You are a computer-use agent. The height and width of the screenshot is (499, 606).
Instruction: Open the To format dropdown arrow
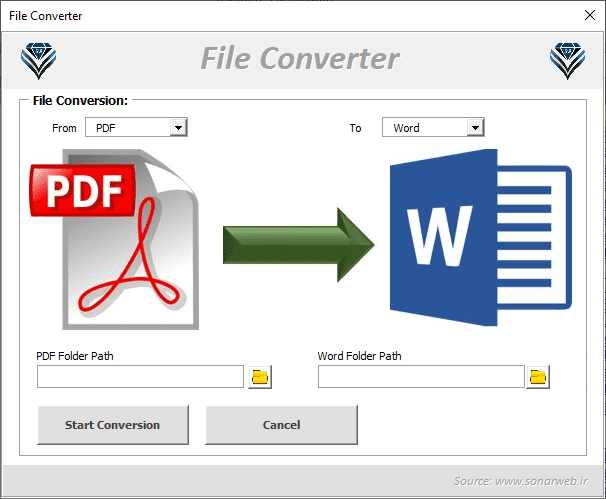coord(475,128)
